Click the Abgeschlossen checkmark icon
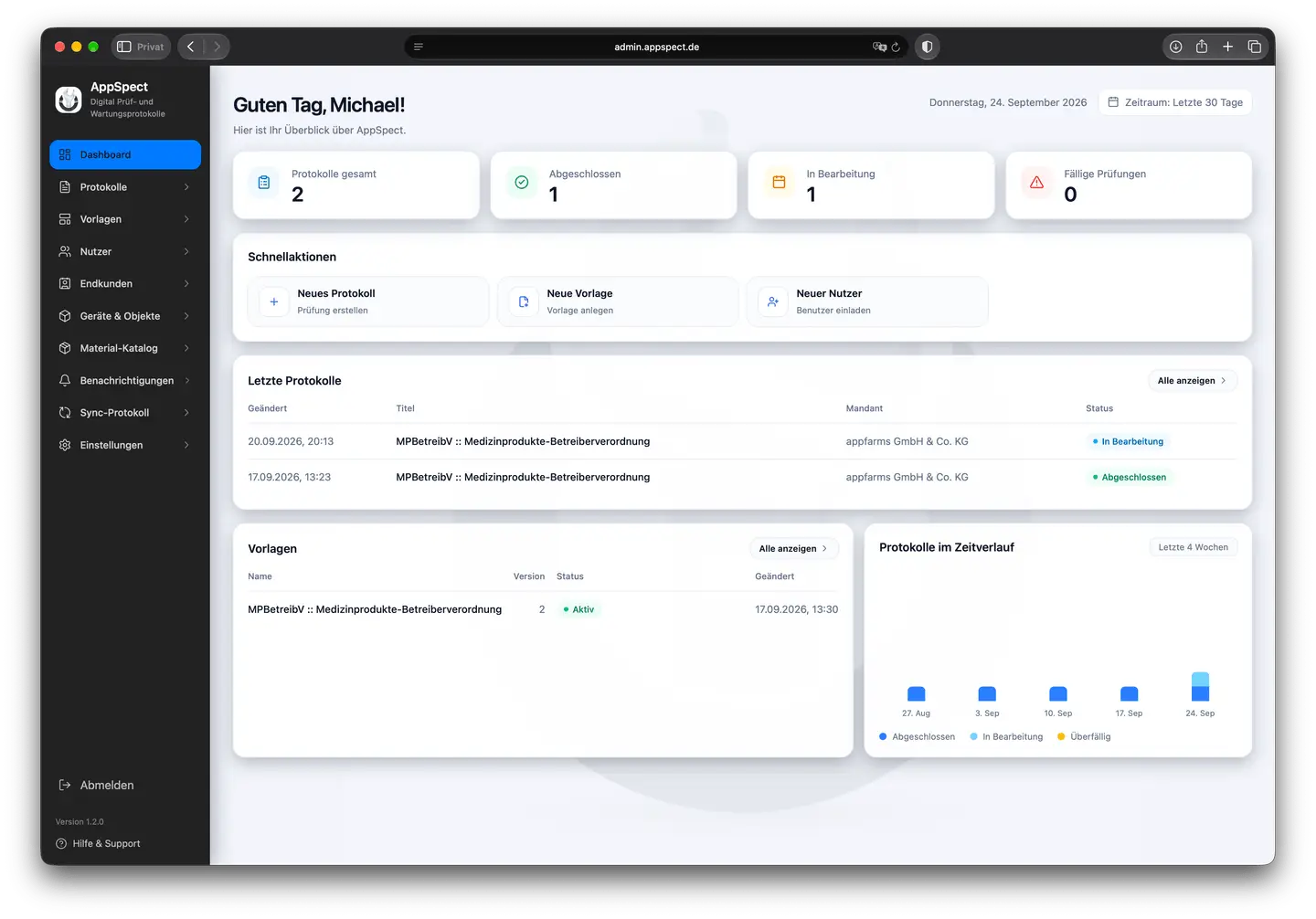The width and height of the screenshot is (1316, 919). point(522,183)
